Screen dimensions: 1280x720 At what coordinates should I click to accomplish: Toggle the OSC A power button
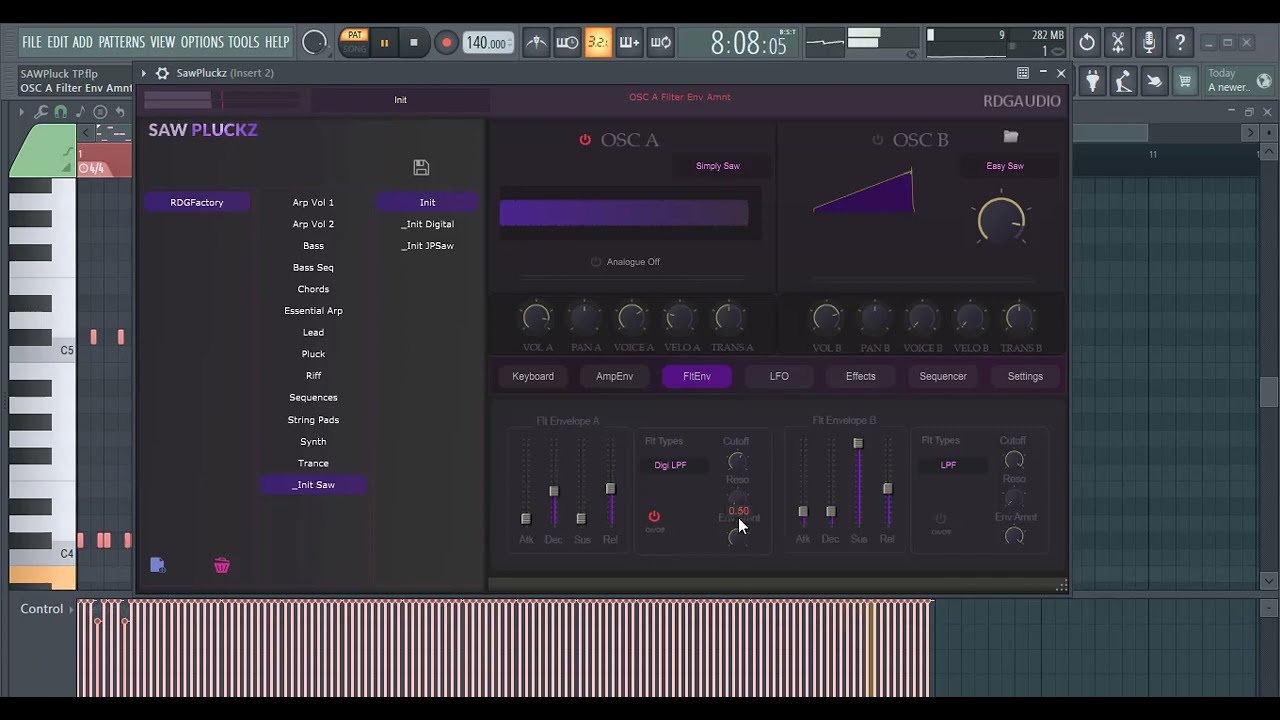[585, 140]
